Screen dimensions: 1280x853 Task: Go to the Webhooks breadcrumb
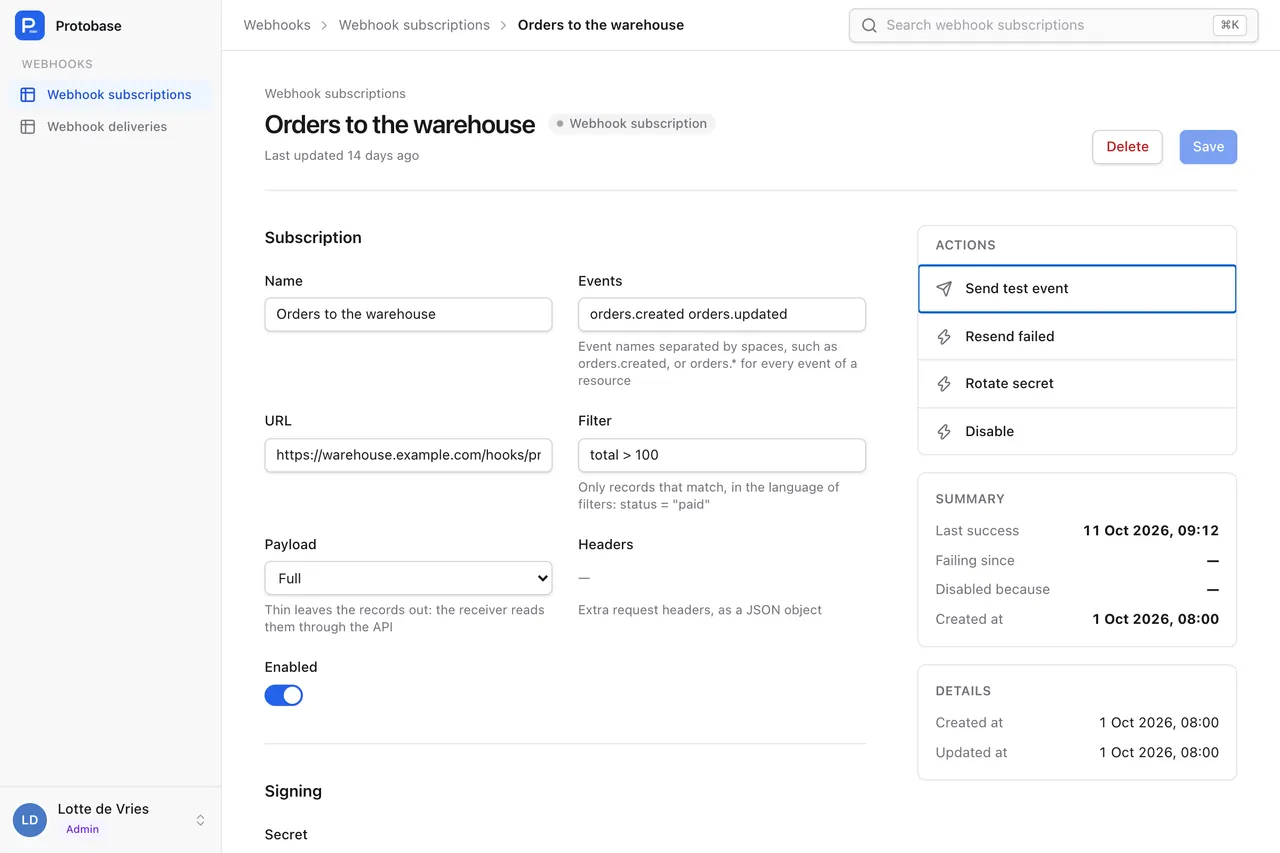(277, 25)
